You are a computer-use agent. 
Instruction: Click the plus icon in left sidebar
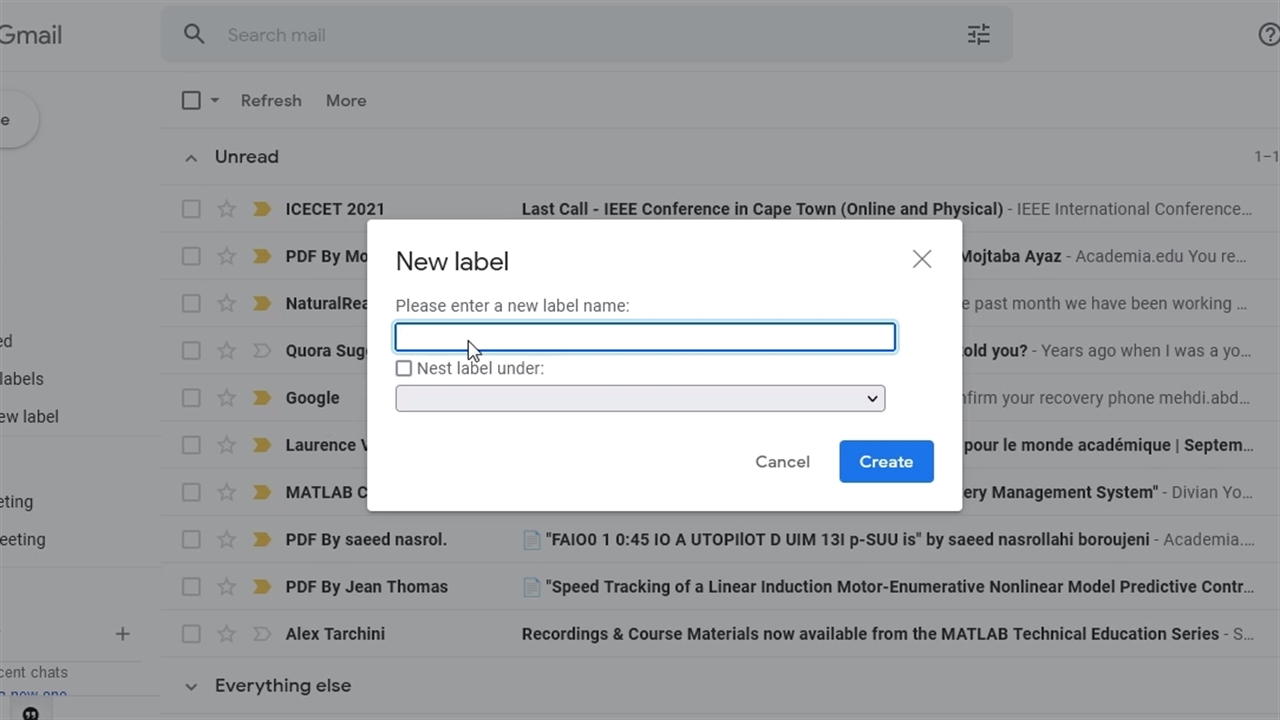pyautogui.click(x=122, y=634)
